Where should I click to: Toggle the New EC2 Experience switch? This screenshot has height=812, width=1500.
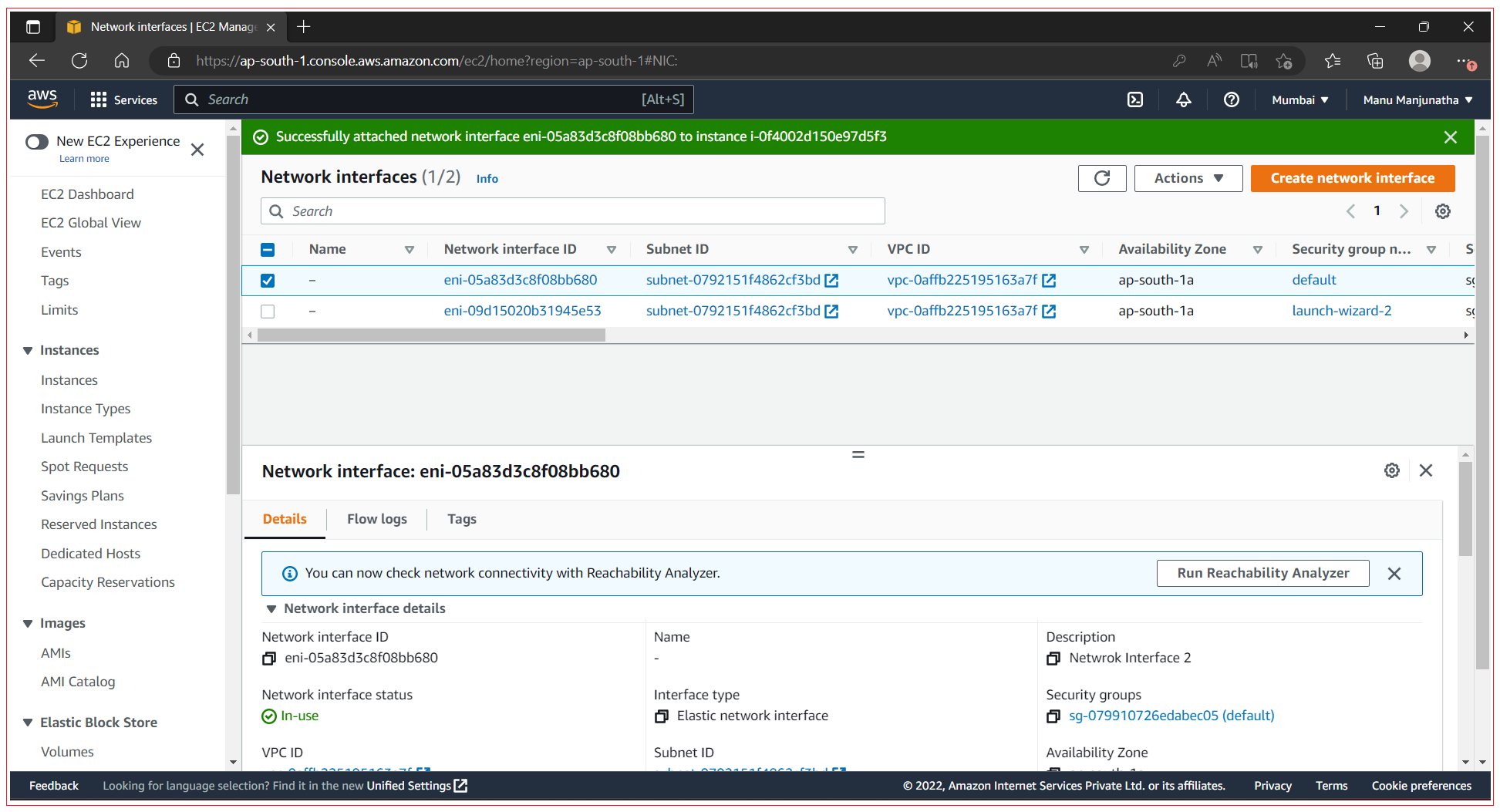pos(37,142)
